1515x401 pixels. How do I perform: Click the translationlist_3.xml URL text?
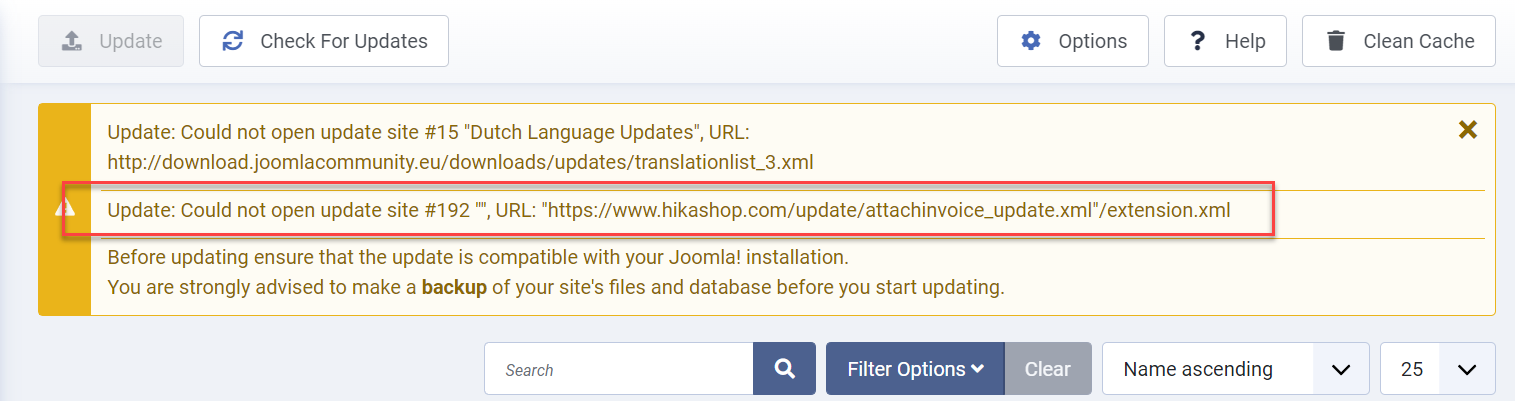[467, 161]
